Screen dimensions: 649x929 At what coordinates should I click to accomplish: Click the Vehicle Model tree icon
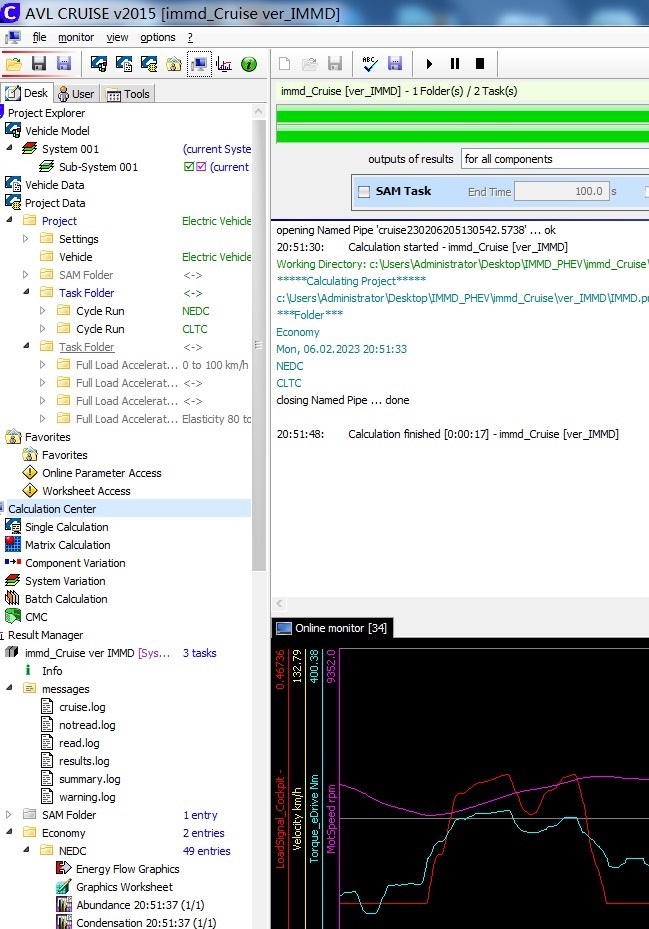pos(13,130)
